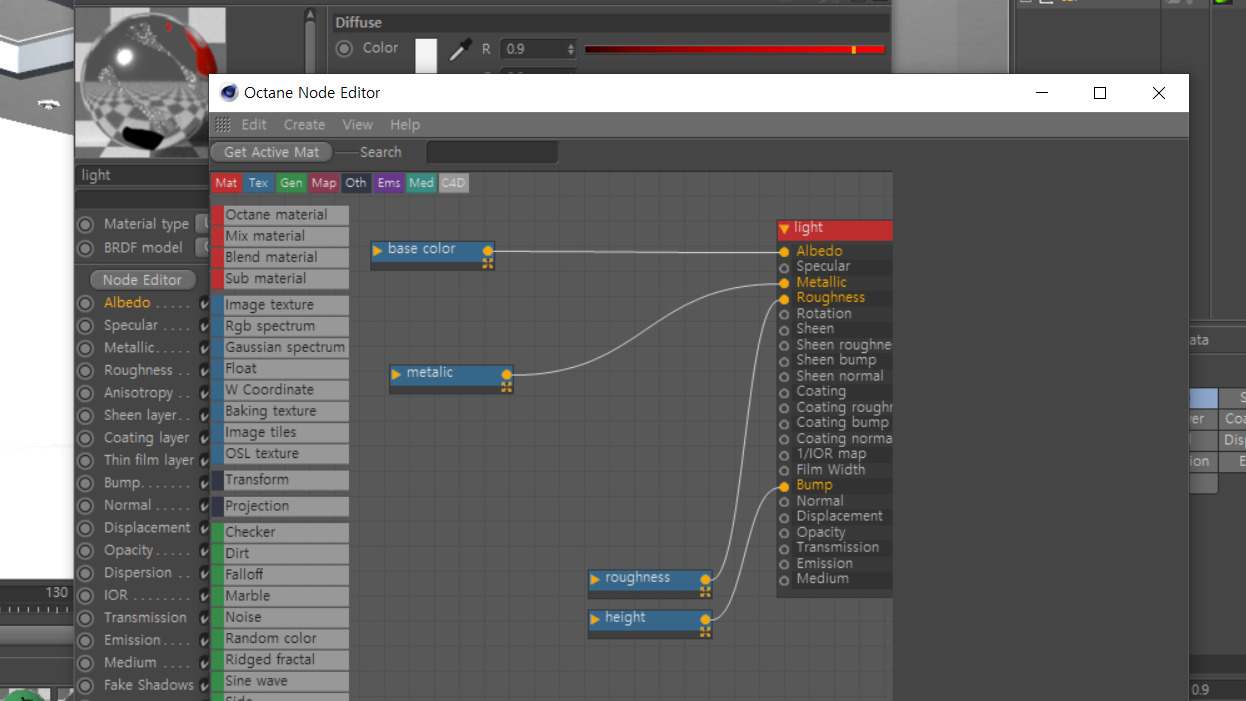The height and width of the screenshot is (701, 1246).
Task: Click the Search input field
Action: 492,152
